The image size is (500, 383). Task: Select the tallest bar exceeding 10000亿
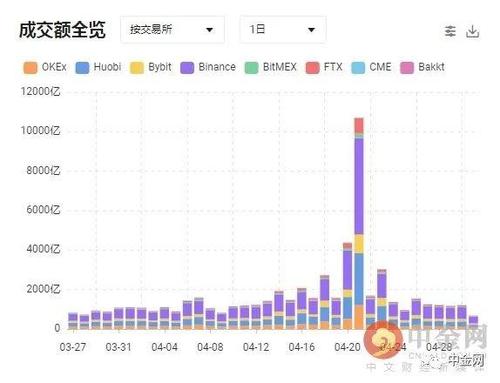(359, 223)
